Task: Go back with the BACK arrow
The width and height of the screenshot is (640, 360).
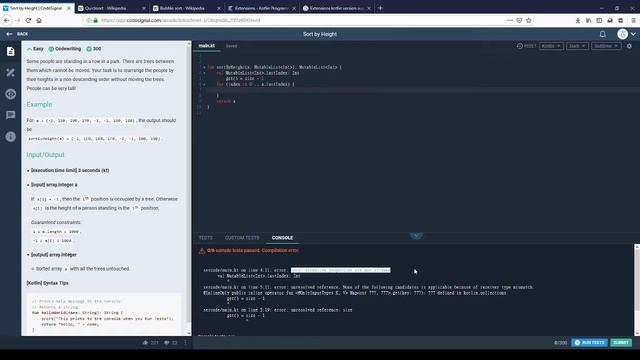Action: click(x=17, y=34)
